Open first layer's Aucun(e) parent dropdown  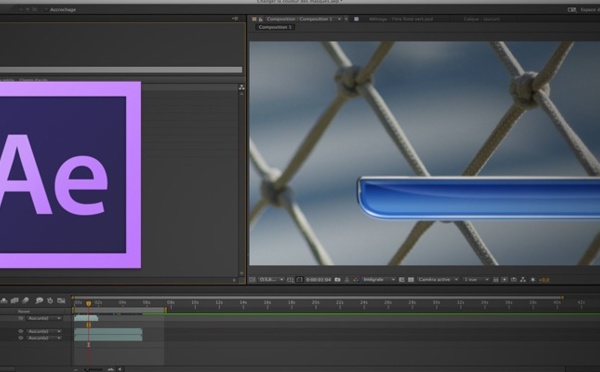click(44, 318)
